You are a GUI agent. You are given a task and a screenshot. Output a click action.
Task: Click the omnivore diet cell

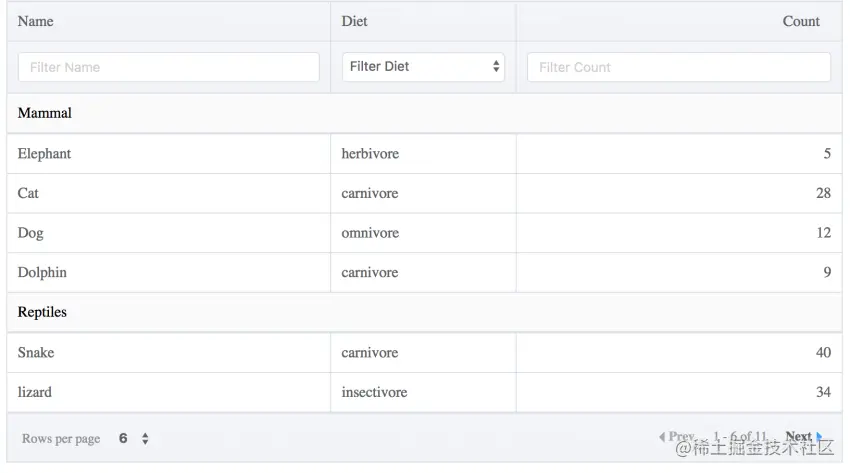tap(370, 233)
